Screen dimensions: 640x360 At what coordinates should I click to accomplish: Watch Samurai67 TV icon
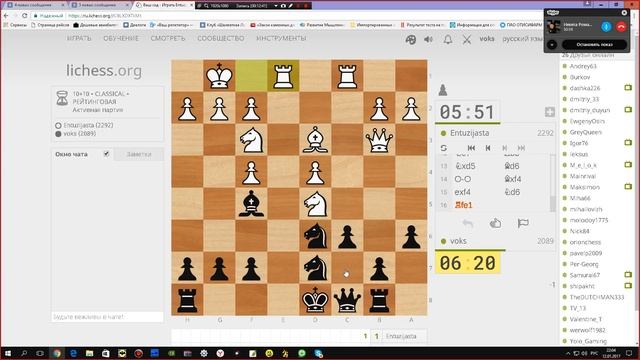pos(628,275)
